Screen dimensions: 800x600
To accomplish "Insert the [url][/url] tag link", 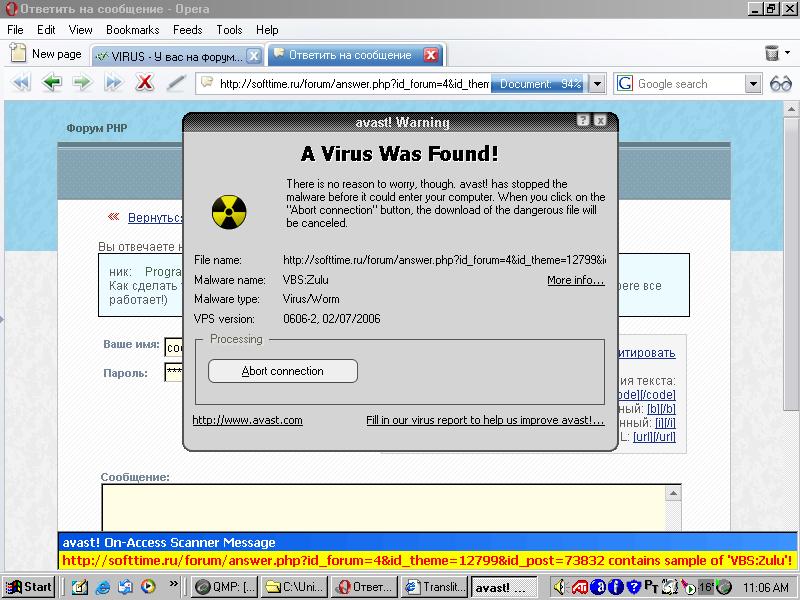I will coord(655,437).
